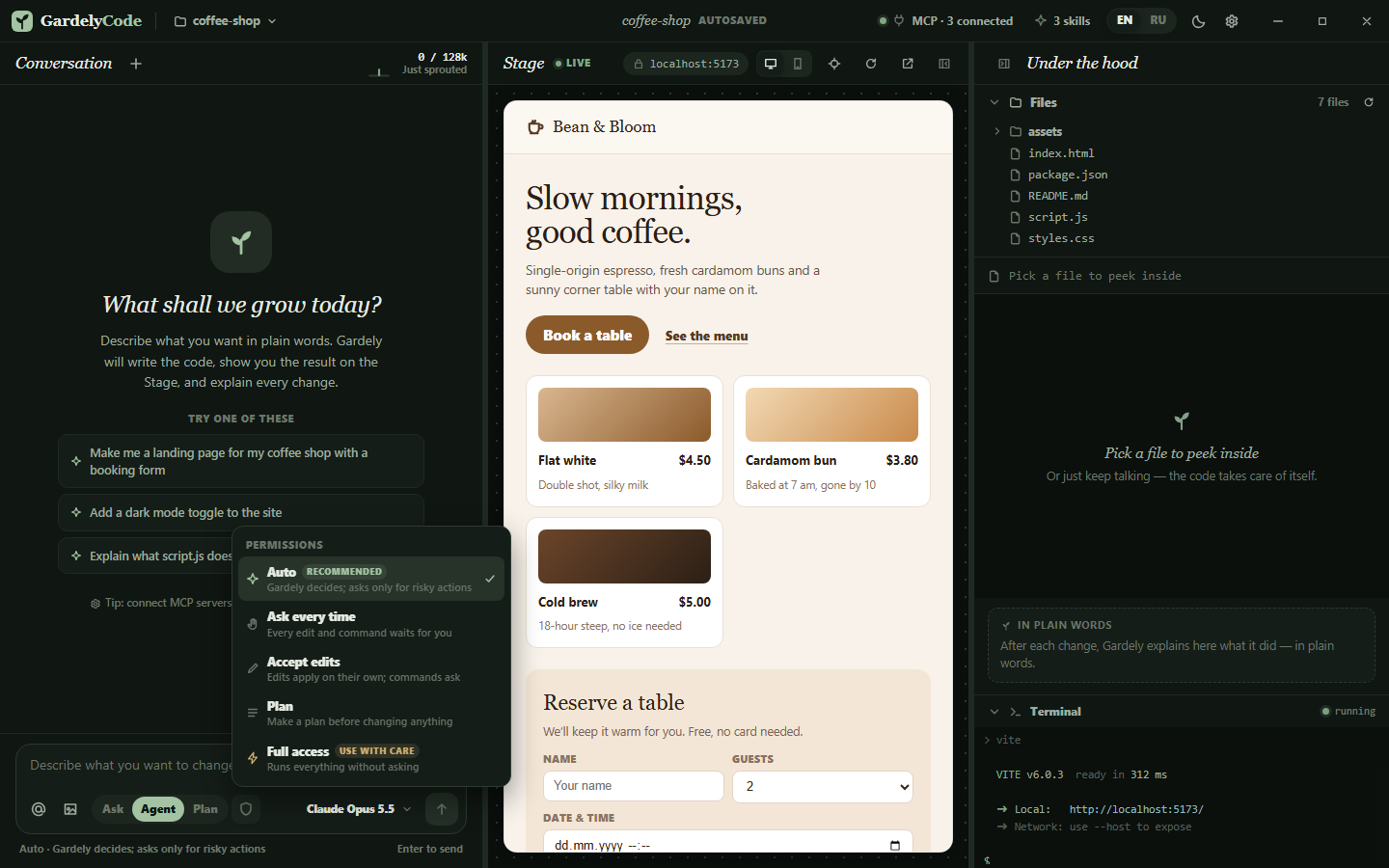Screen dimensions: 1389x868
Task: Open the Claude Opus 5.5 model selector
Action: 359,809
